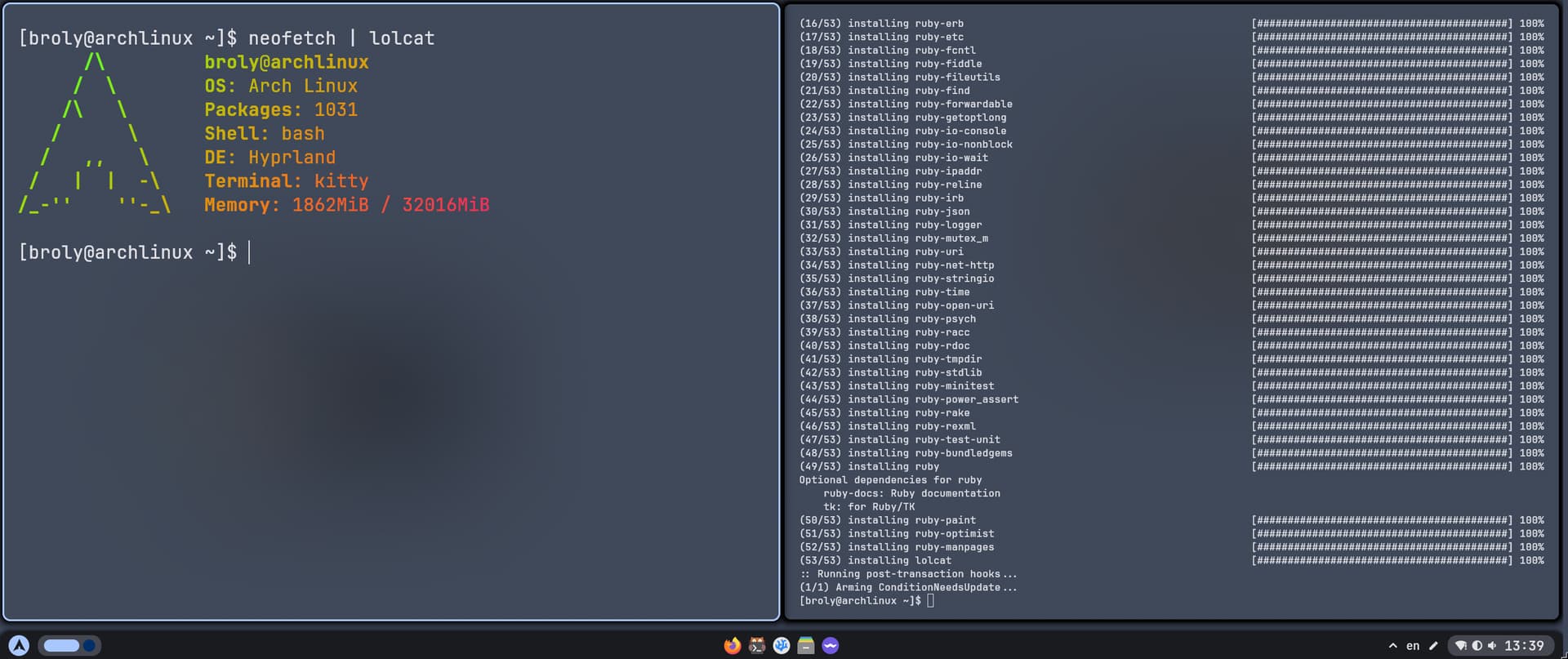Open the Wi-Fi network status icon
The image size is (1568, 659).
coord(1461,646)
